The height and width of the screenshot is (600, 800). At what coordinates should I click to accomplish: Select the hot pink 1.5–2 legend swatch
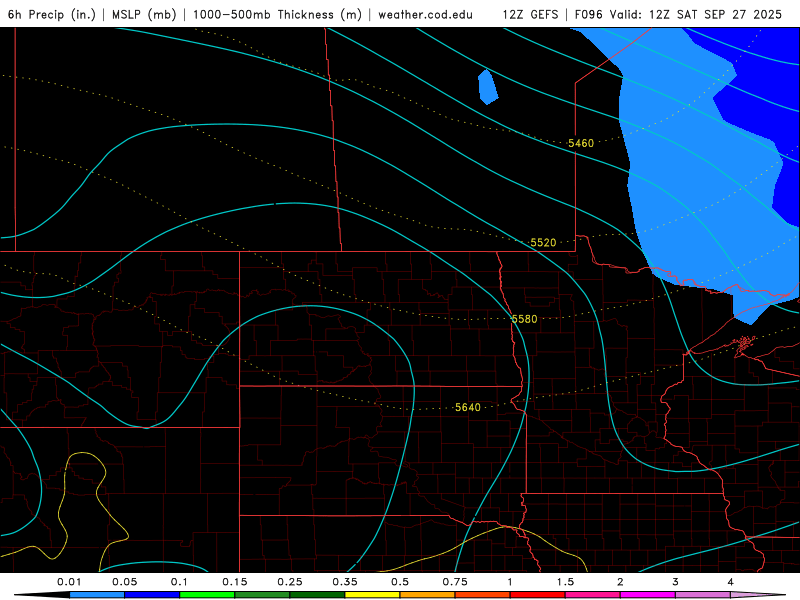tap(593, 595)
